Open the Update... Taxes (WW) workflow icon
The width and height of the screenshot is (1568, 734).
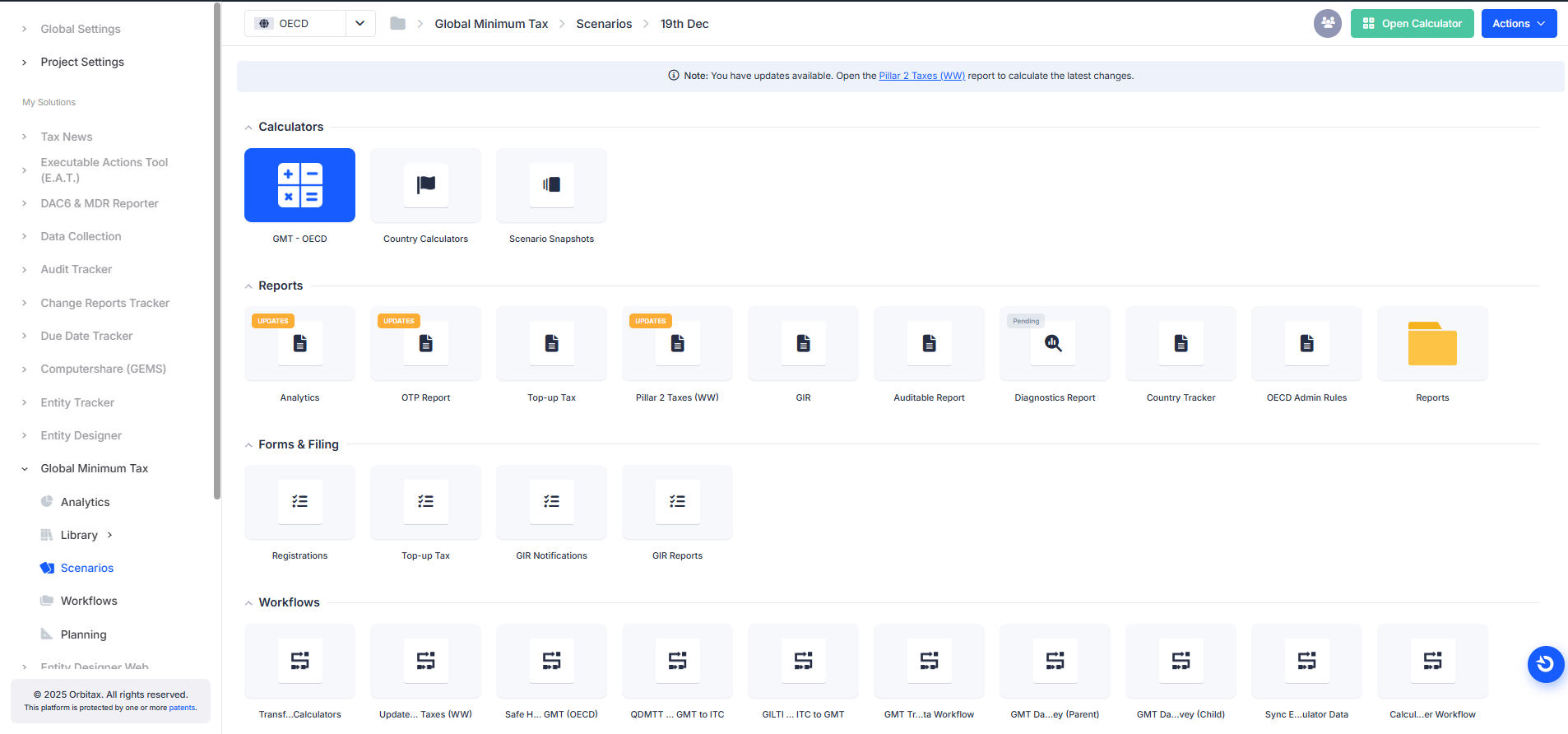tap(425, 661)
